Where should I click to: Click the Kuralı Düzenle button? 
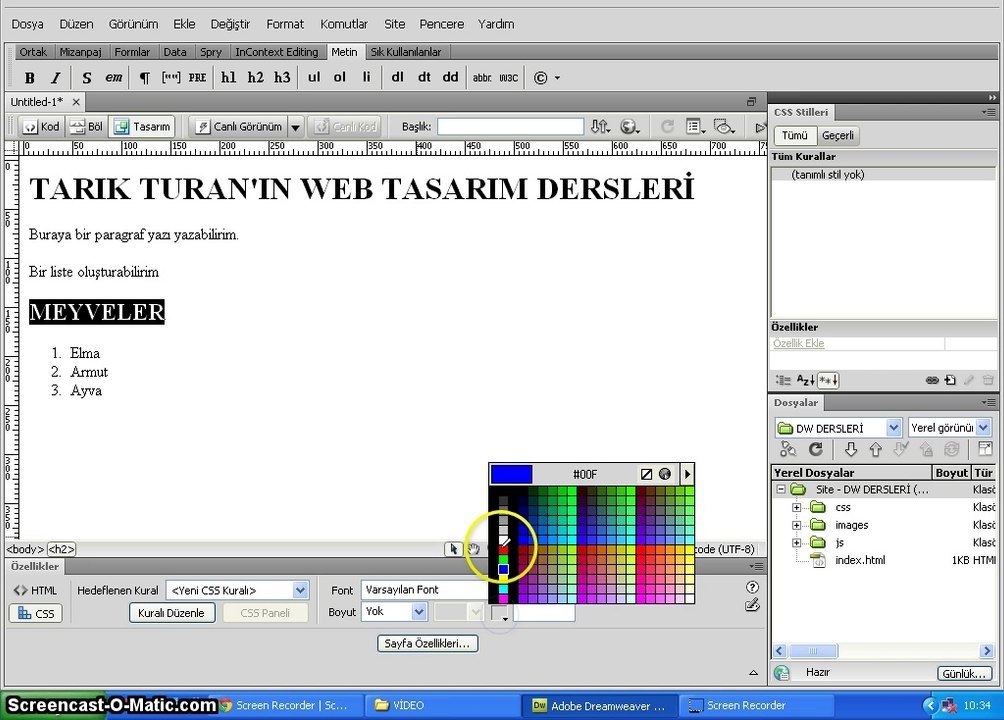point(172,613)
